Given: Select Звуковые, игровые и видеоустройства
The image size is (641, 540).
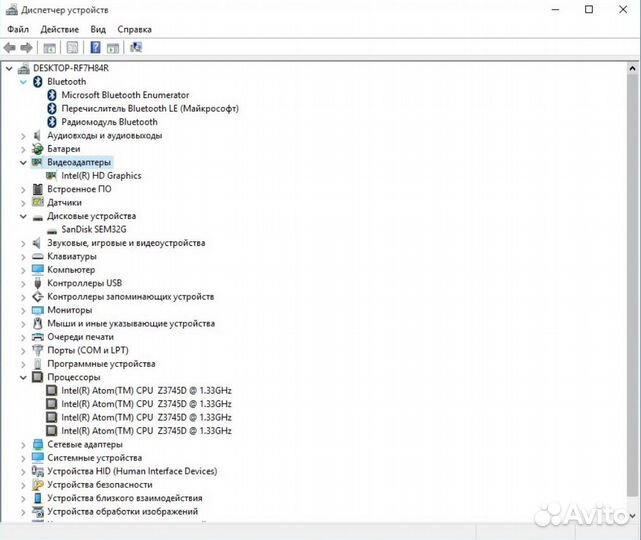Looking at the screenshot, I should tap(126, 243).
